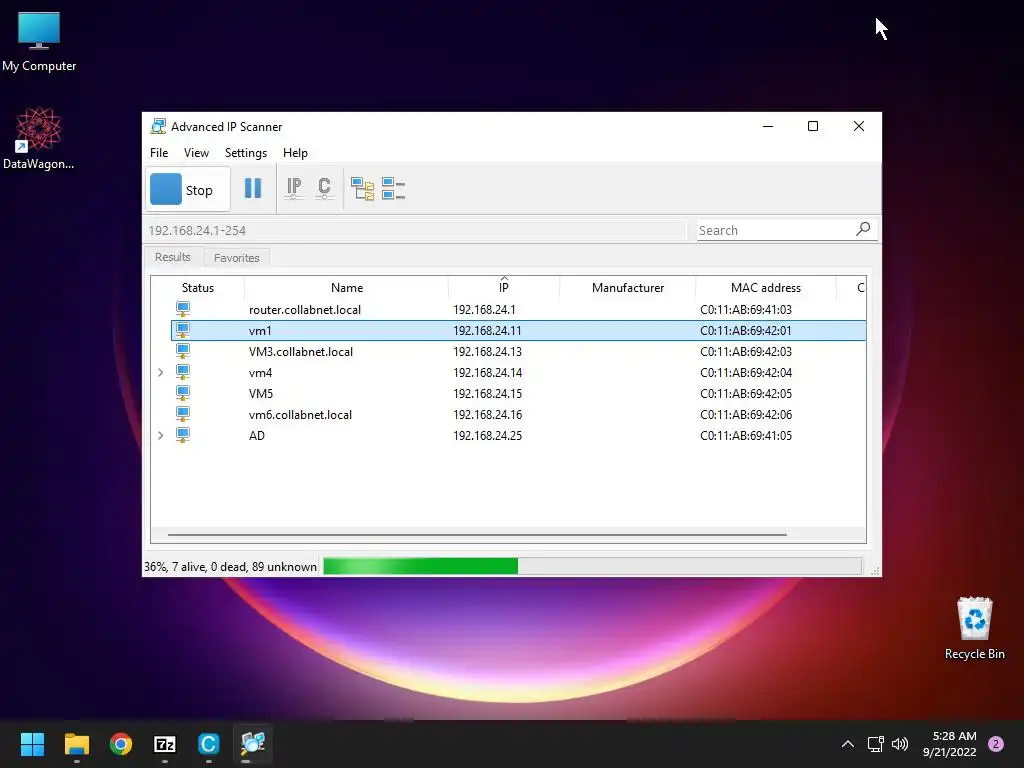Launch Chrome from the taskbar
The height and width of the screenshot is (768, 1024).
[x=121, y=744]
